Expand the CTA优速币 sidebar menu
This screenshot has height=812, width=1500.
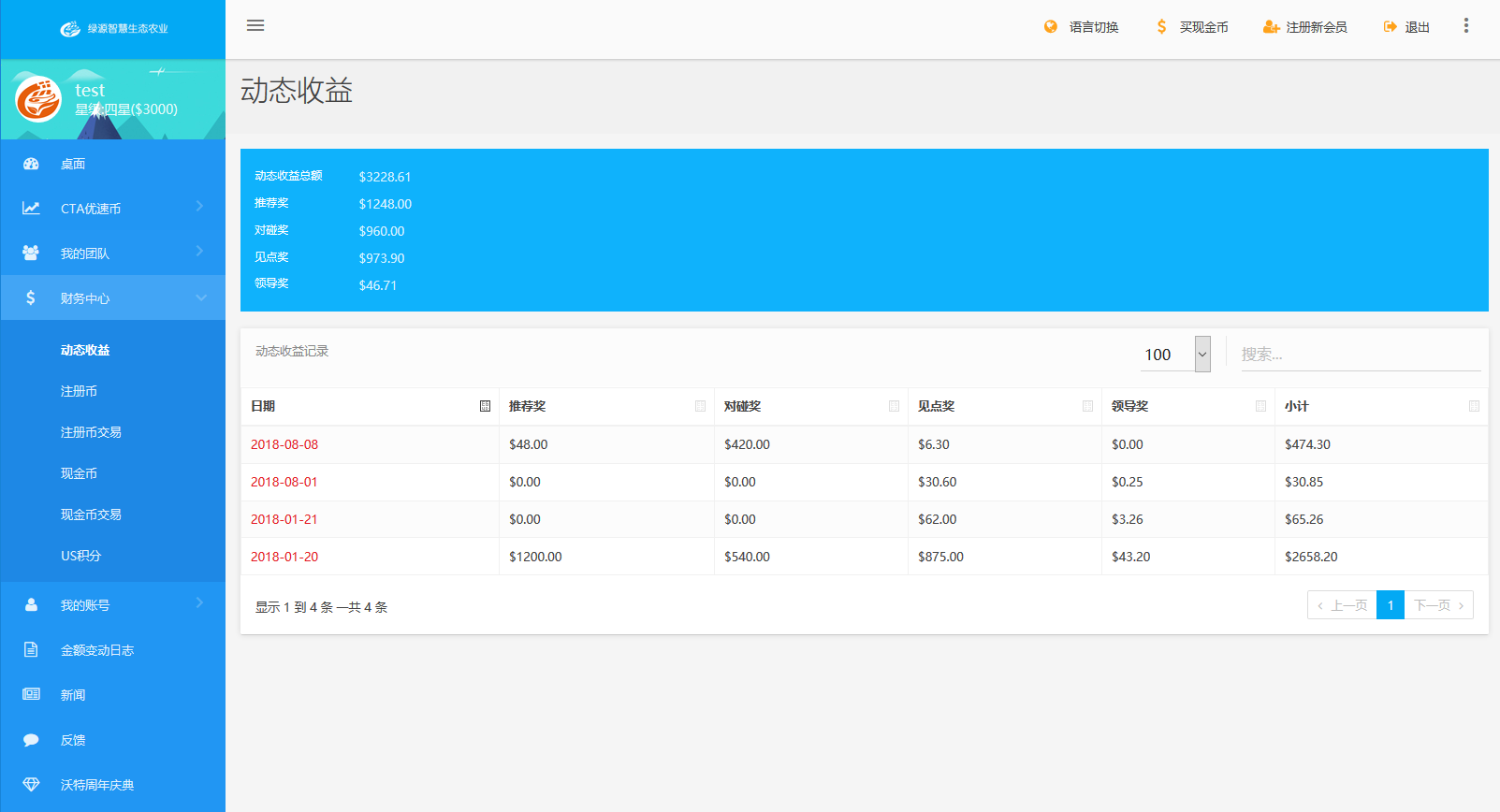112,208
